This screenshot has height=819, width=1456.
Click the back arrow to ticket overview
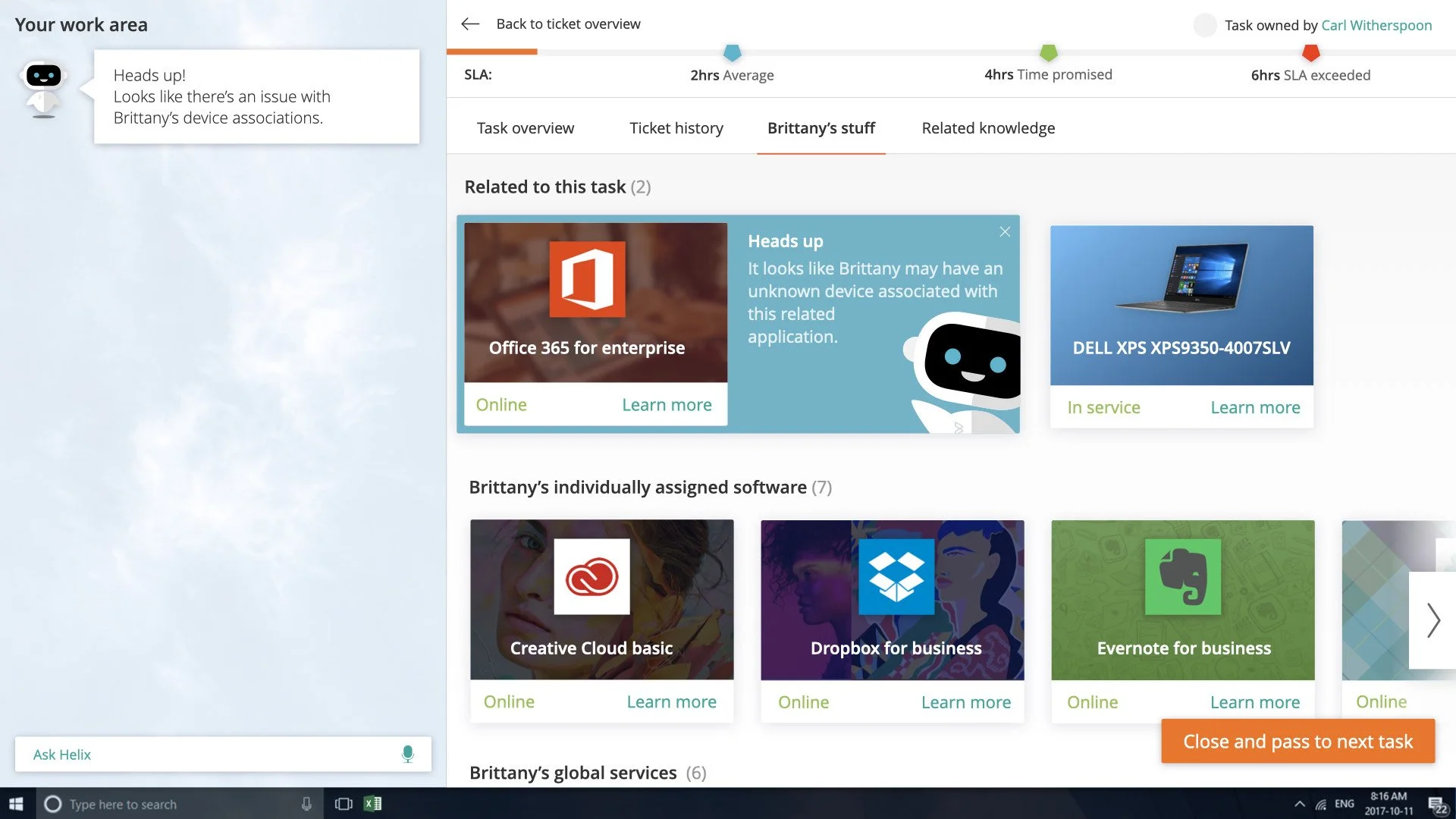point(470,24)
